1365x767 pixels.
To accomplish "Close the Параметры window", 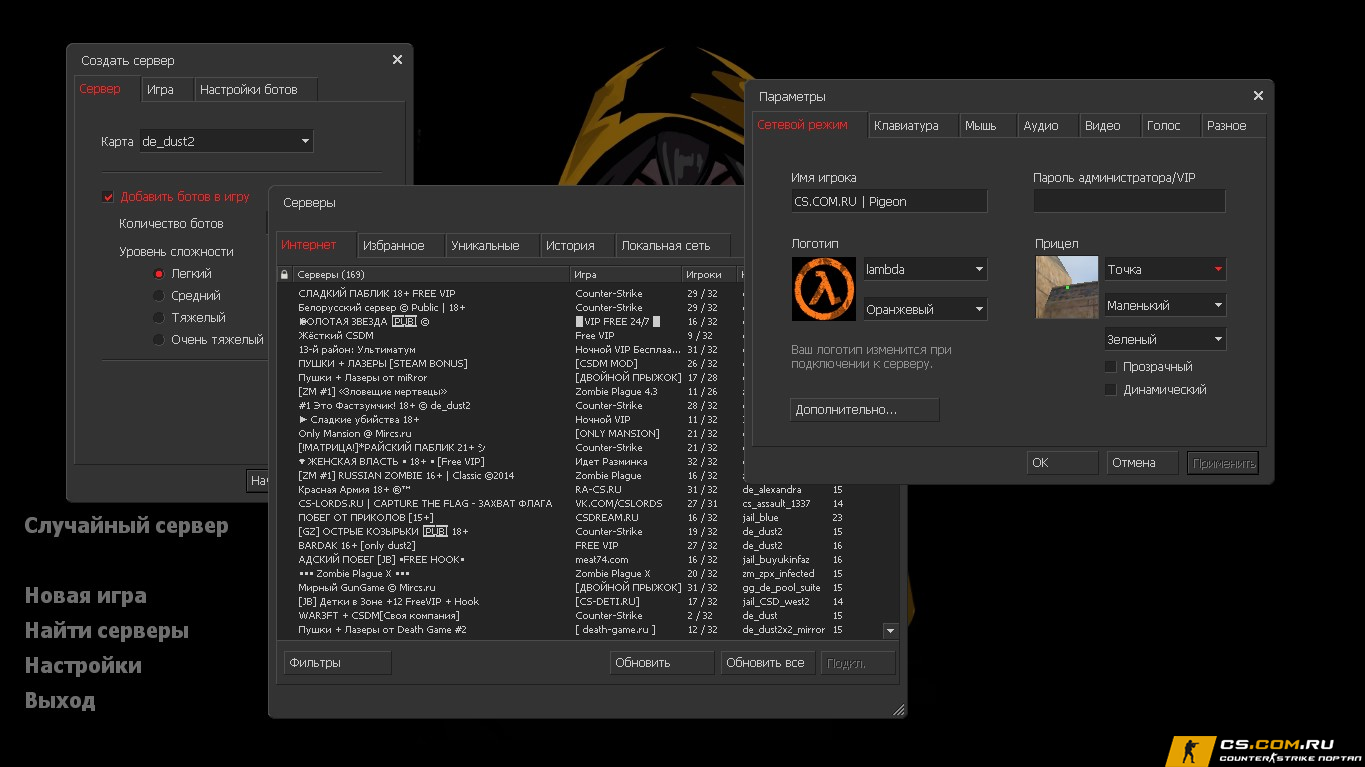I will click(1258, 96).
